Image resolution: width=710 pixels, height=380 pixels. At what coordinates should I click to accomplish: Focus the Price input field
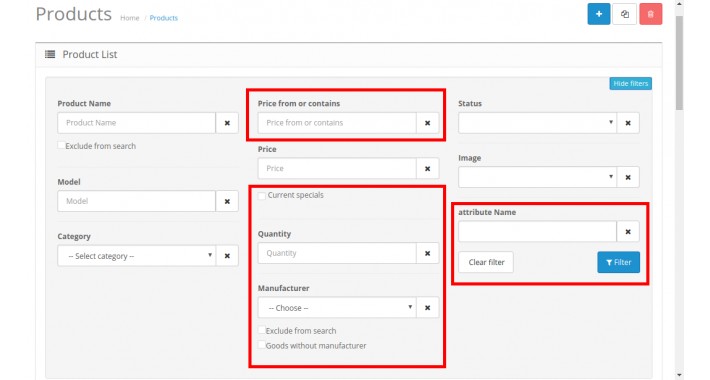point(337,168)
